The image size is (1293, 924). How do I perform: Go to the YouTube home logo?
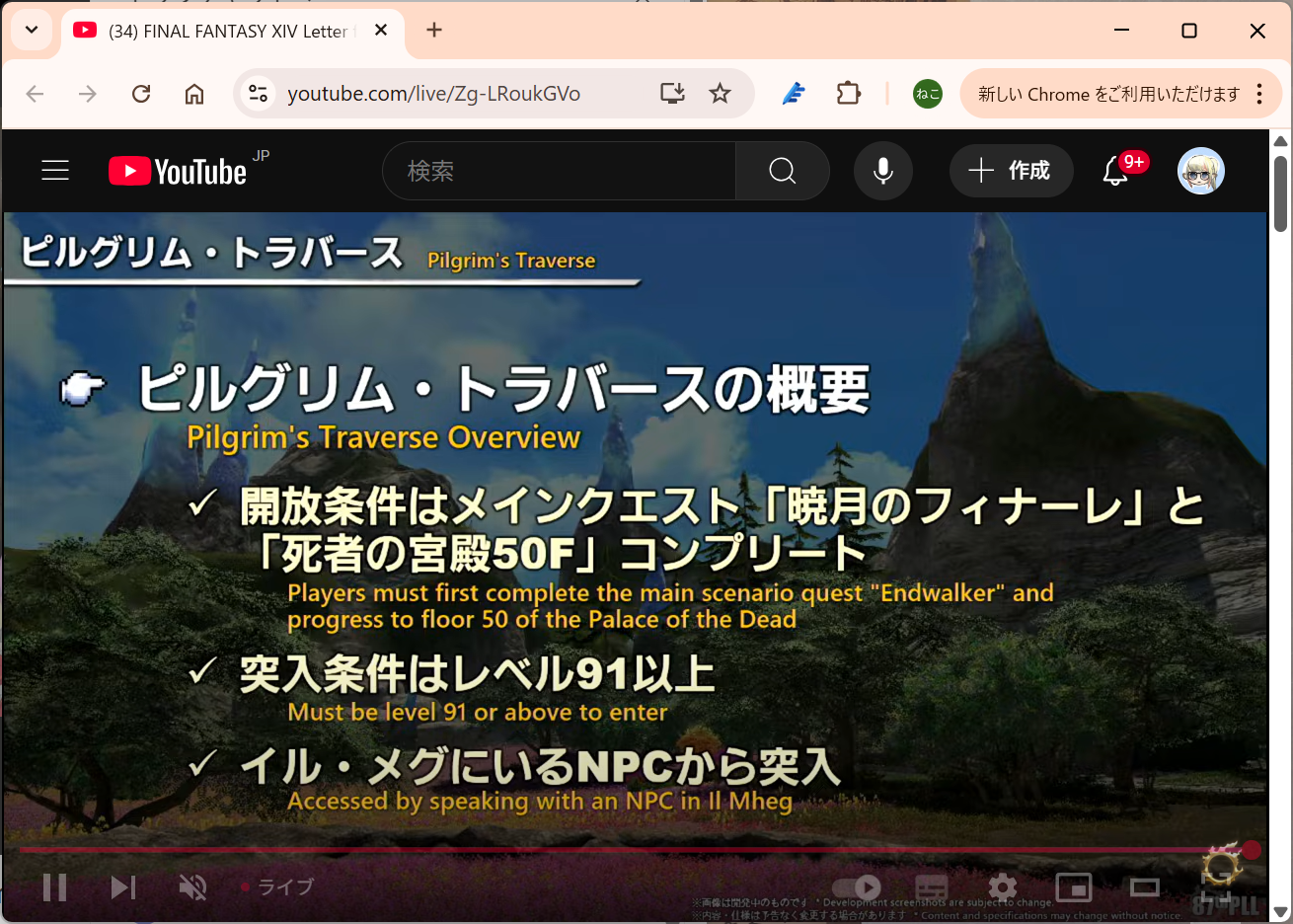[x=178, y=171]
